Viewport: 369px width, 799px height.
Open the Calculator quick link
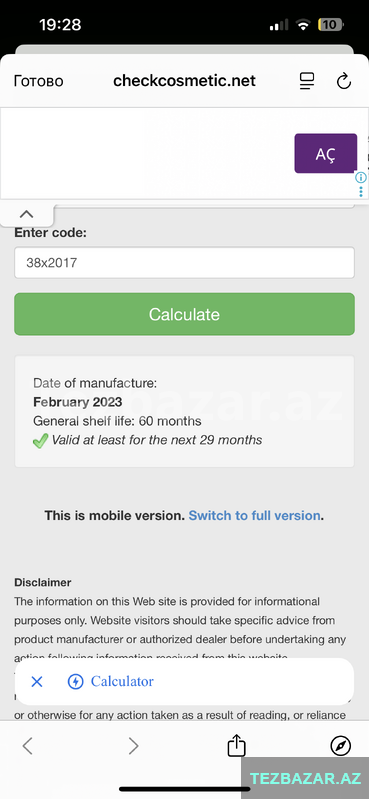122,681
